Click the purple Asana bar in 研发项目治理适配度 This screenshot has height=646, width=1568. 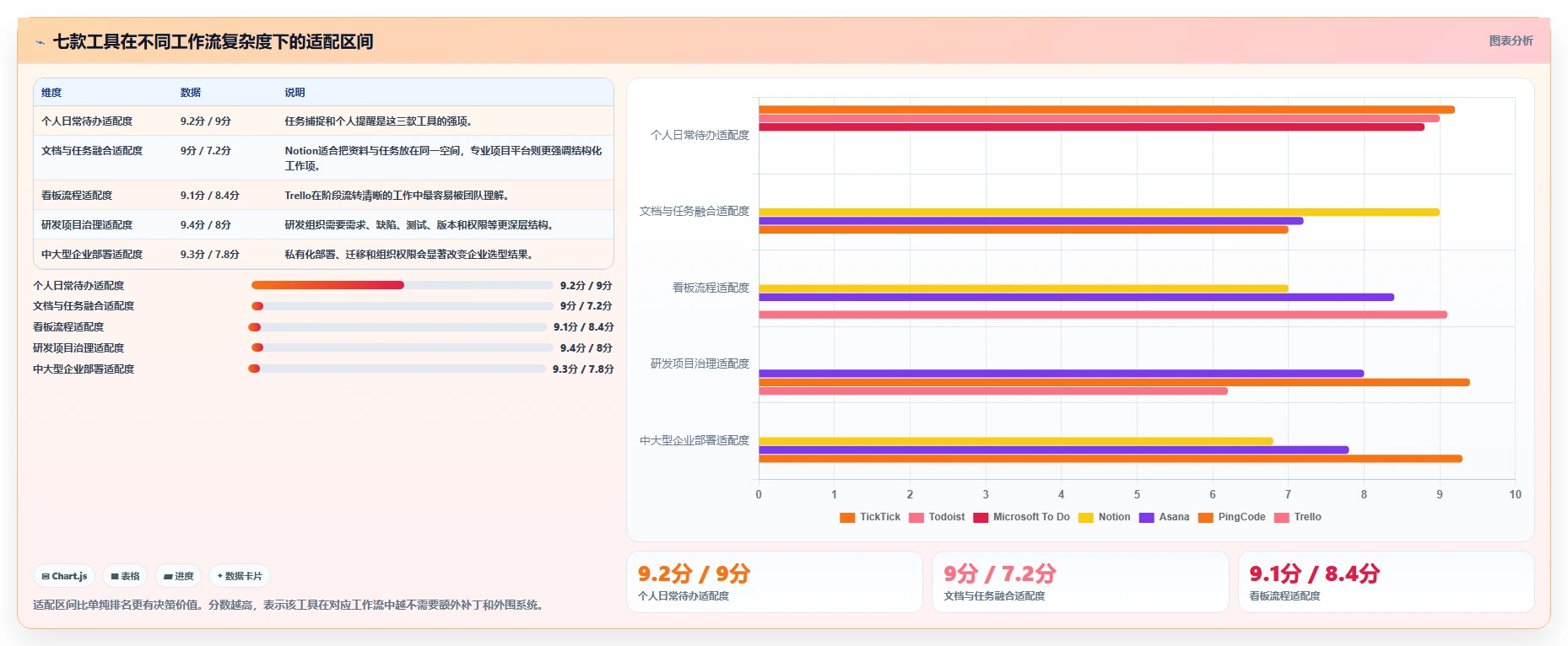[x=1061, y=374]
